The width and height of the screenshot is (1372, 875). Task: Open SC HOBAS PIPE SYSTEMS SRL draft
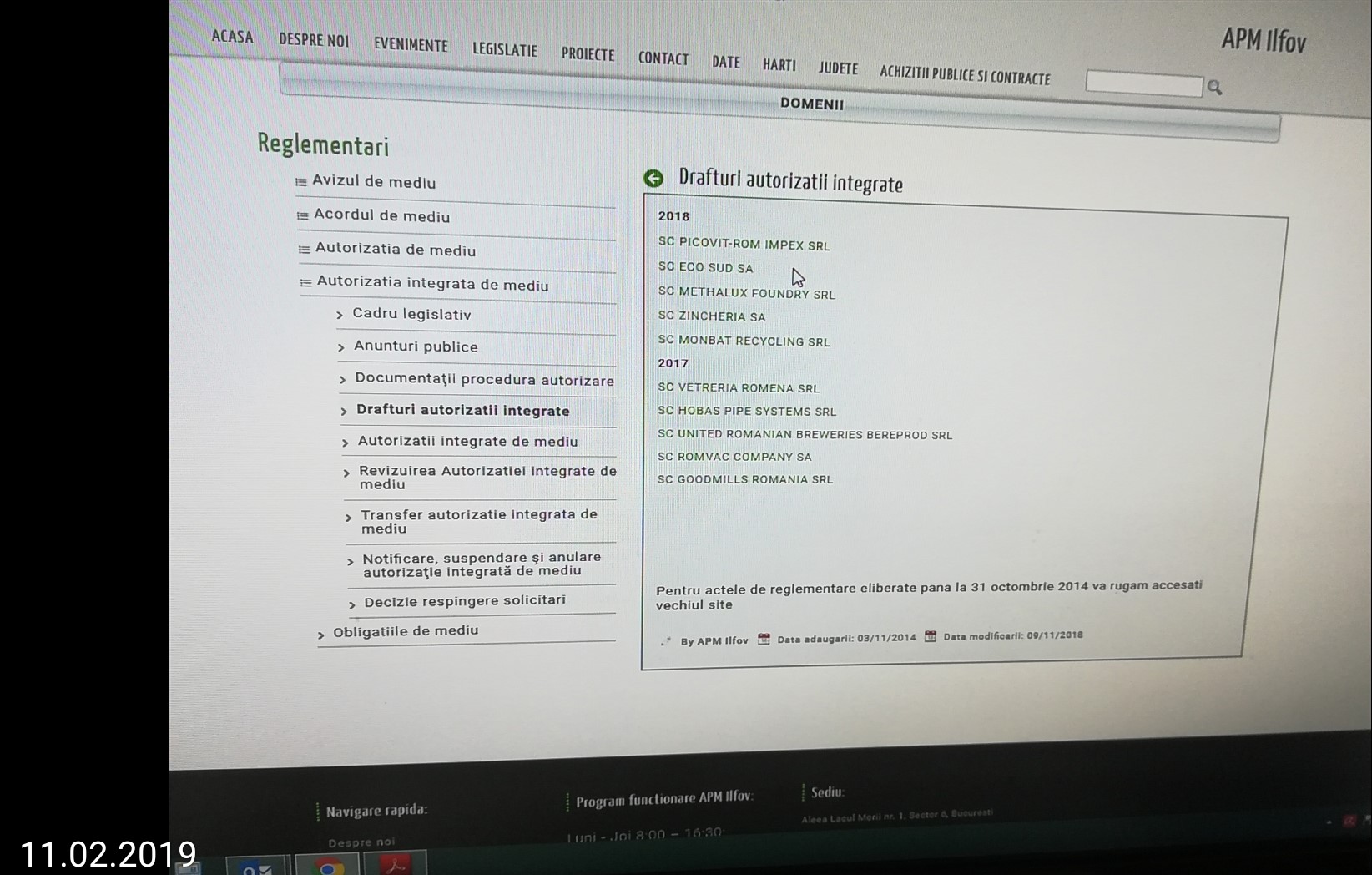tap(747, 411)
